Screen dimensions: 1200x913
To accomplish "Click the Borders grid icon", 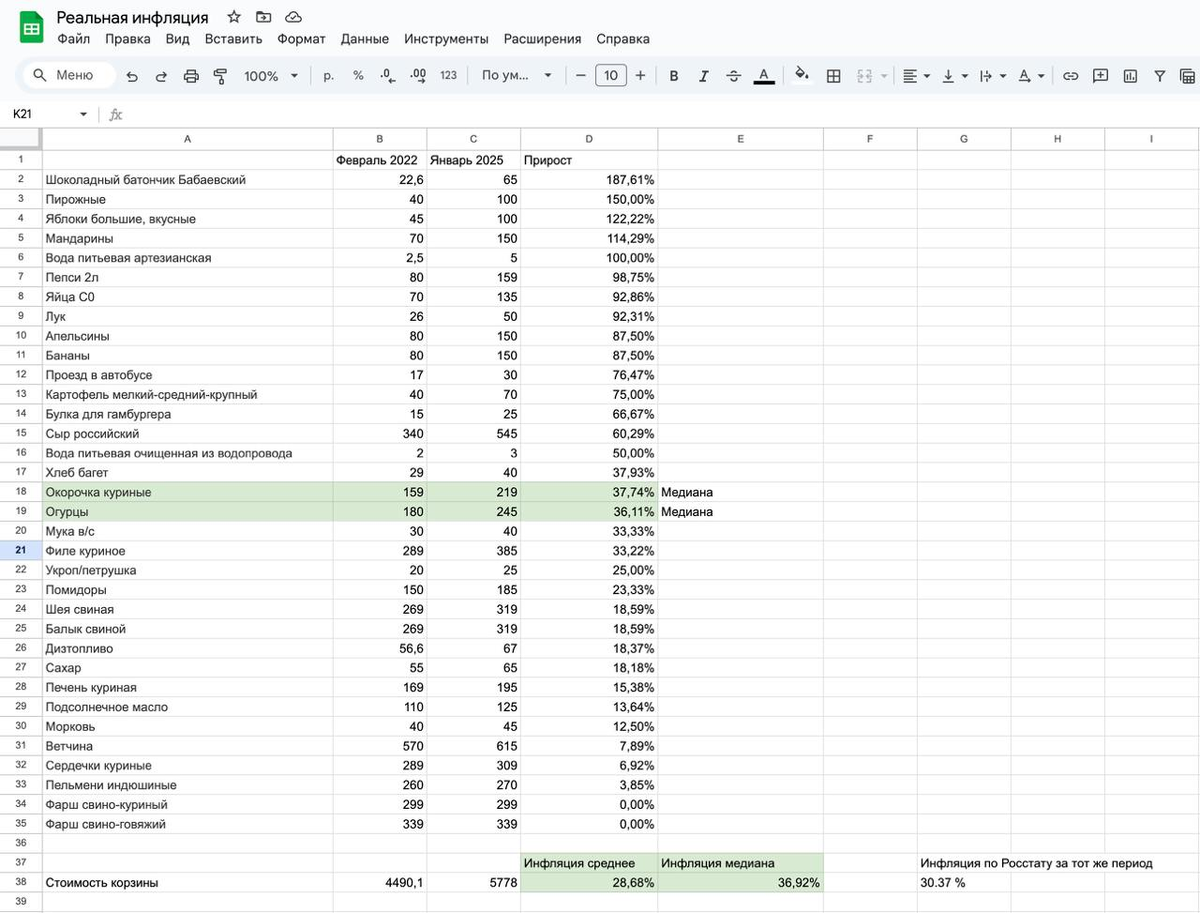I will pyautogui.click(x=833, y=75).
